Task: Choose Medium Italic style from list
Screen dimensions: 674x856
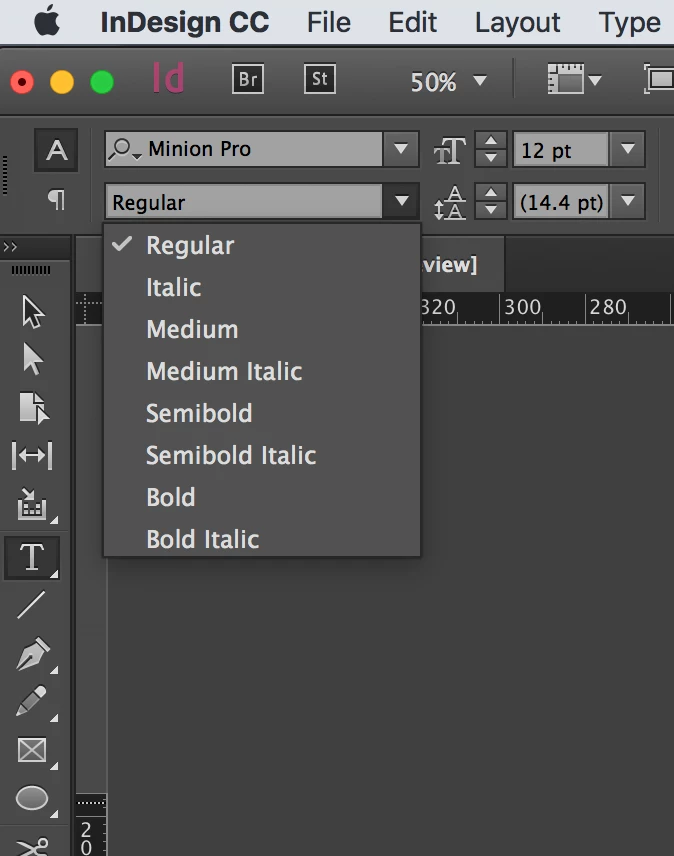Action: [262, 371]
